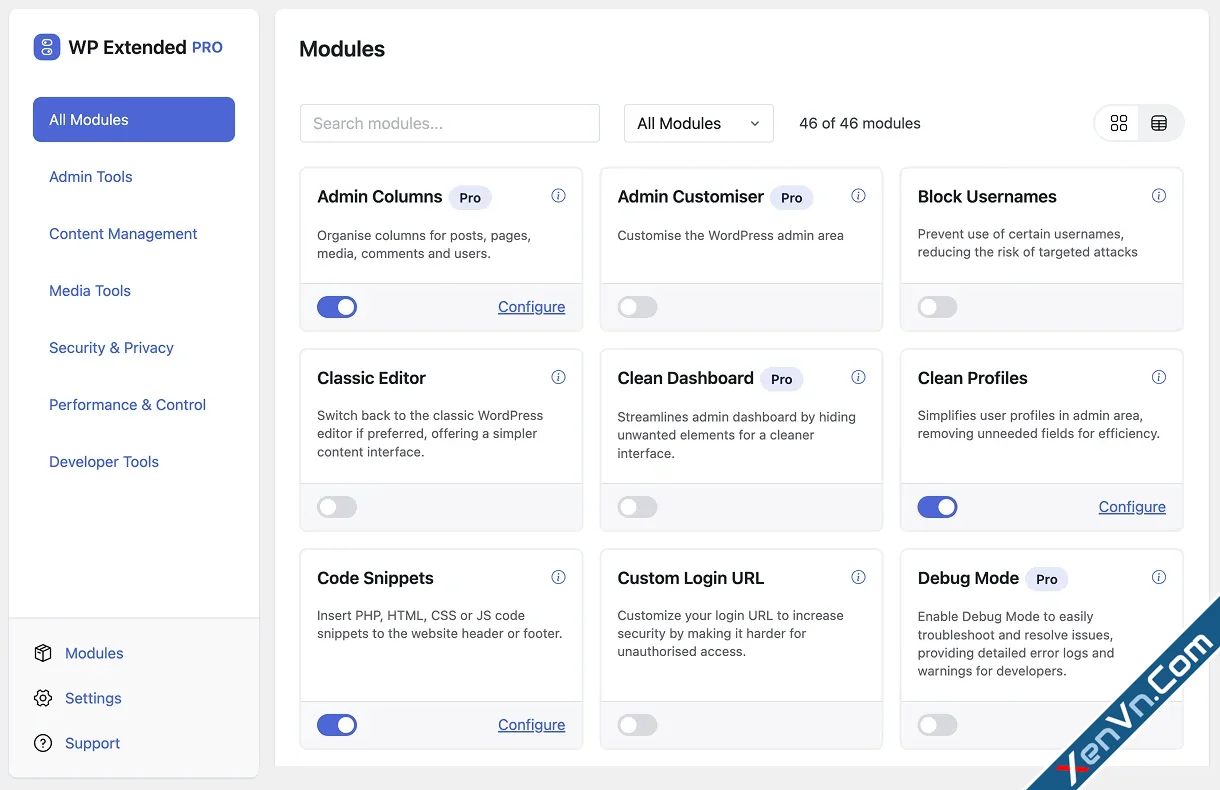Open the info tooltip on Admin Columns
1220x790 pixels.
pos(559,196)
